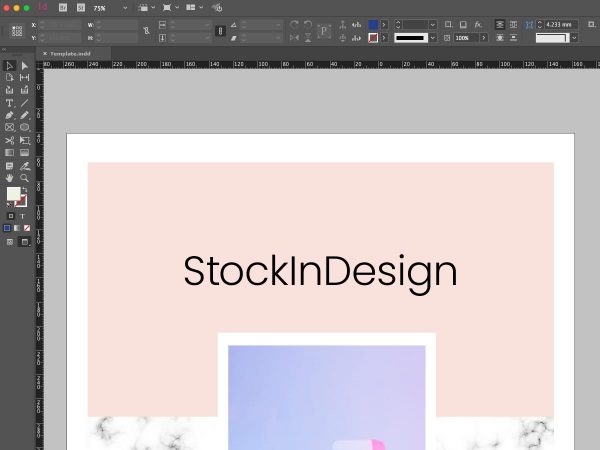
Task: Select the Eyedropper tool
Action: pos(24,166)
